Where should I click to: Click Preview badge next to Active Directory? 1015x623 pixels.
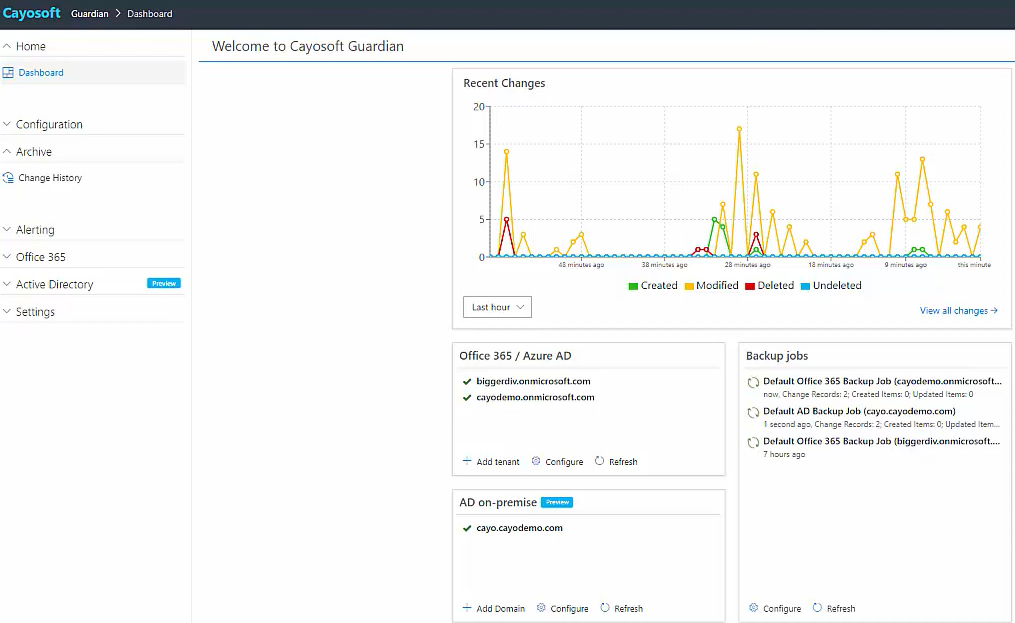pos(164,284)
